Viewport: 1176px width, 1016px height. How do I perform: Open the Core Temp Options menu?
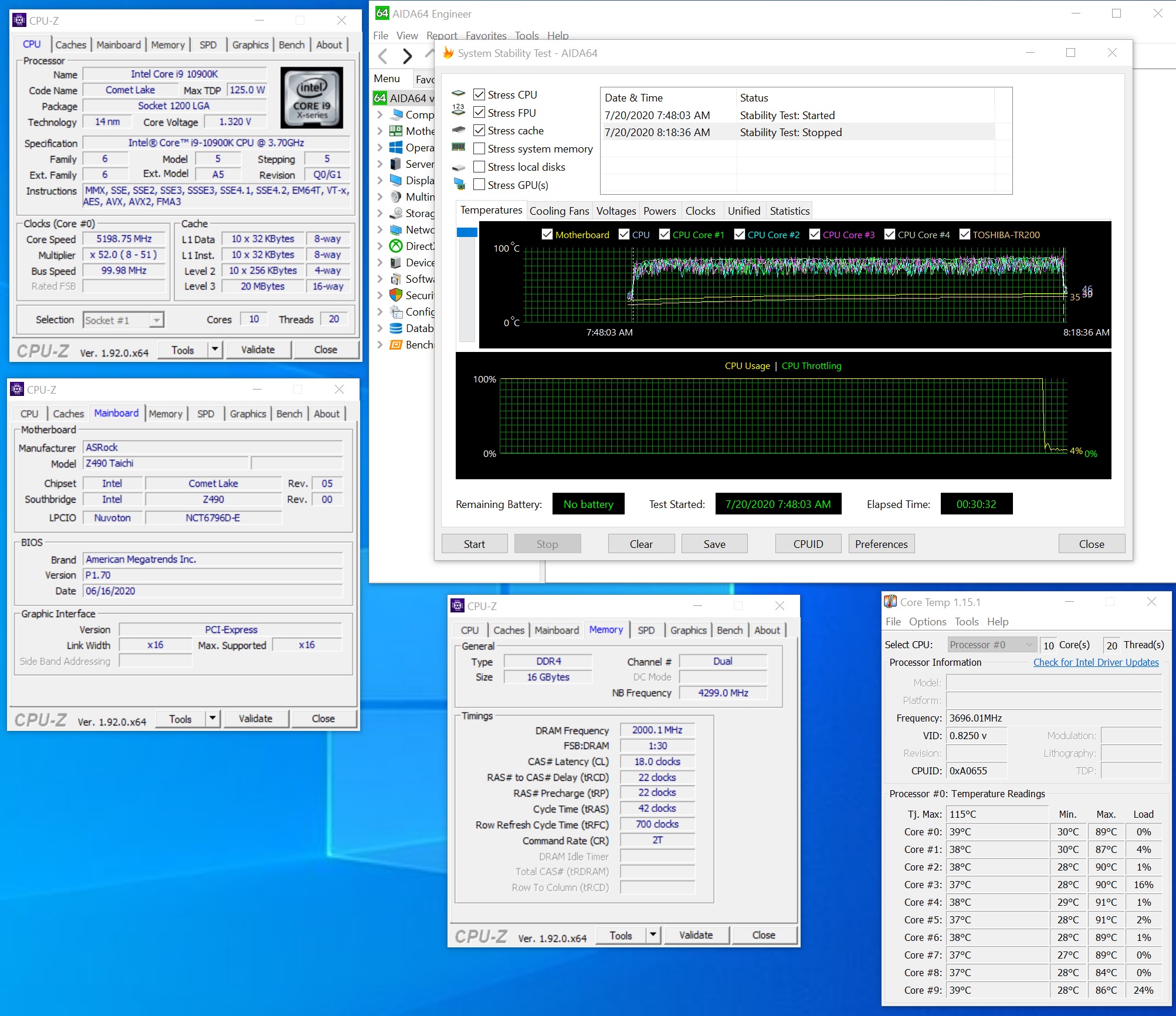(x=927, y=621)
